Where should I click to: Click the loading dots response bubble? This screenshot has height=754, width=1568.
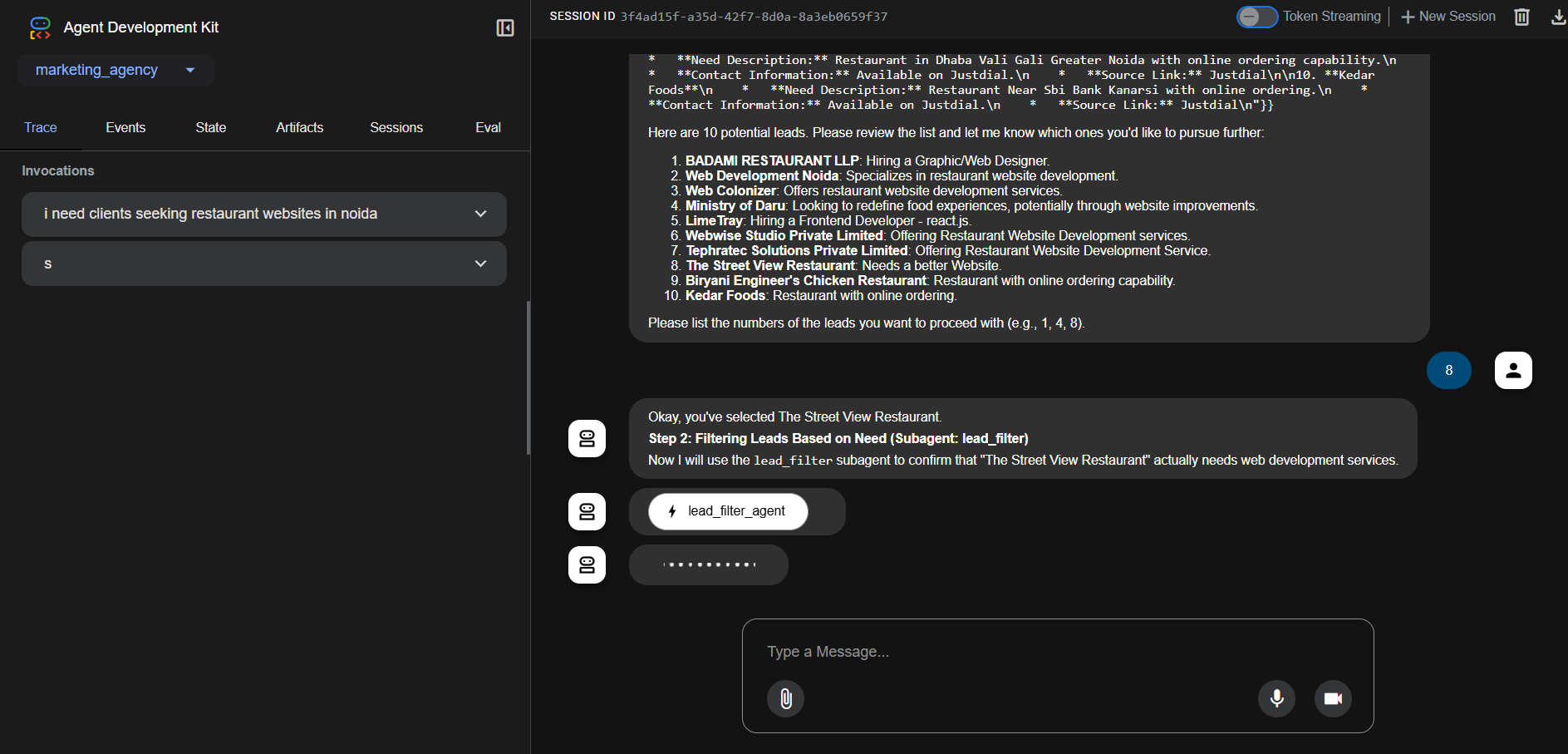(709, 564)
